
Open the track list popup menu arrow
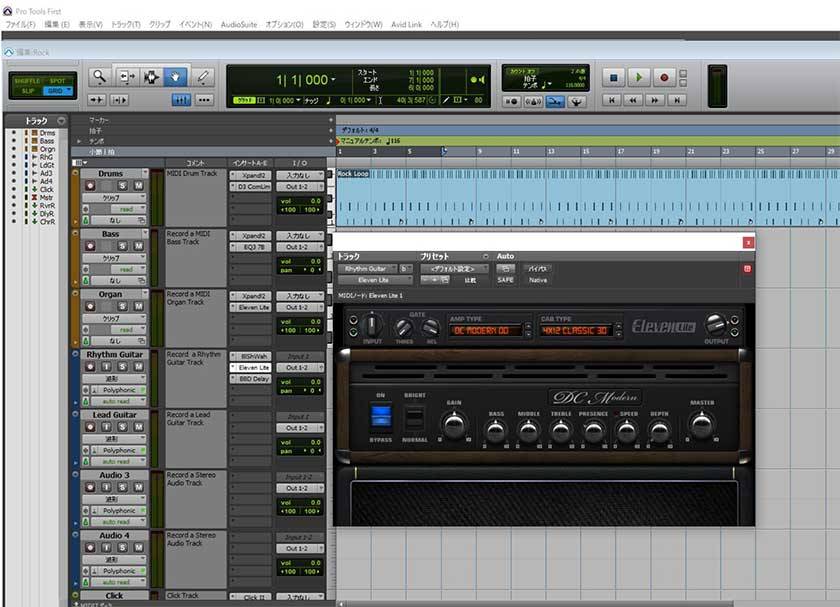coord(61,121)
